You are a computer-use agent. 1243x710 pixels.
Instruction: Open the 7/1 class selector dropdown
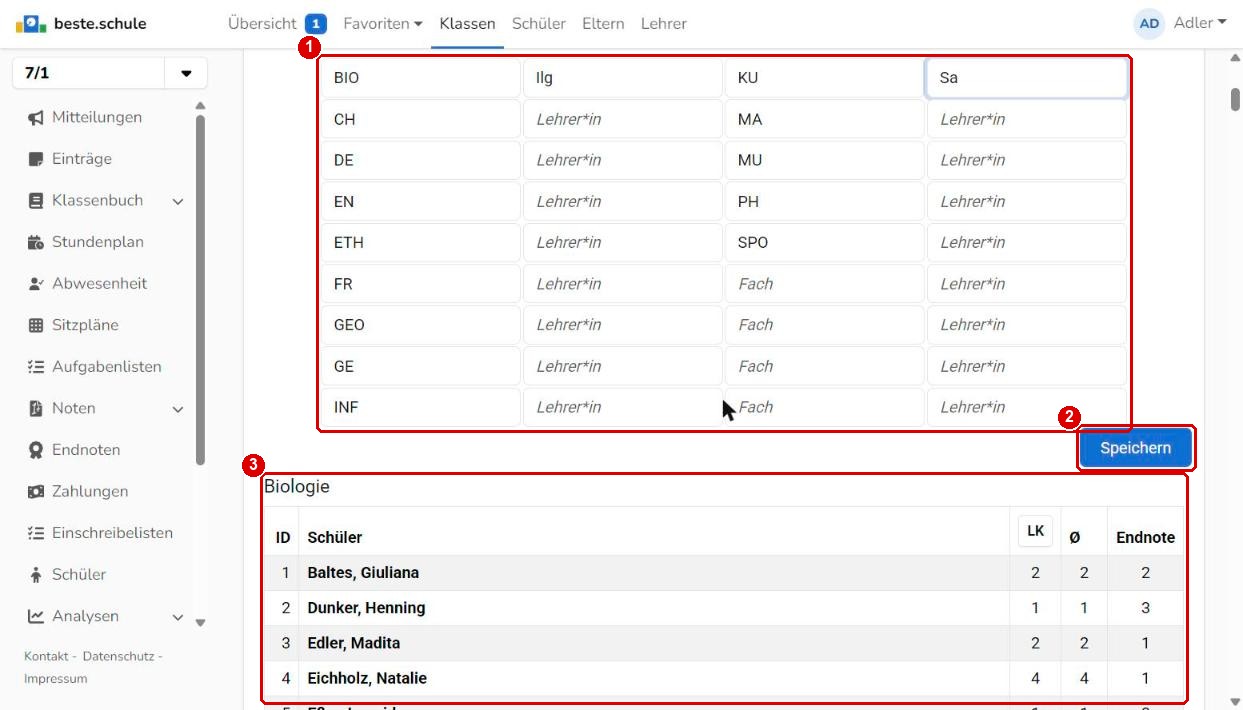click(x=186, y=74)
